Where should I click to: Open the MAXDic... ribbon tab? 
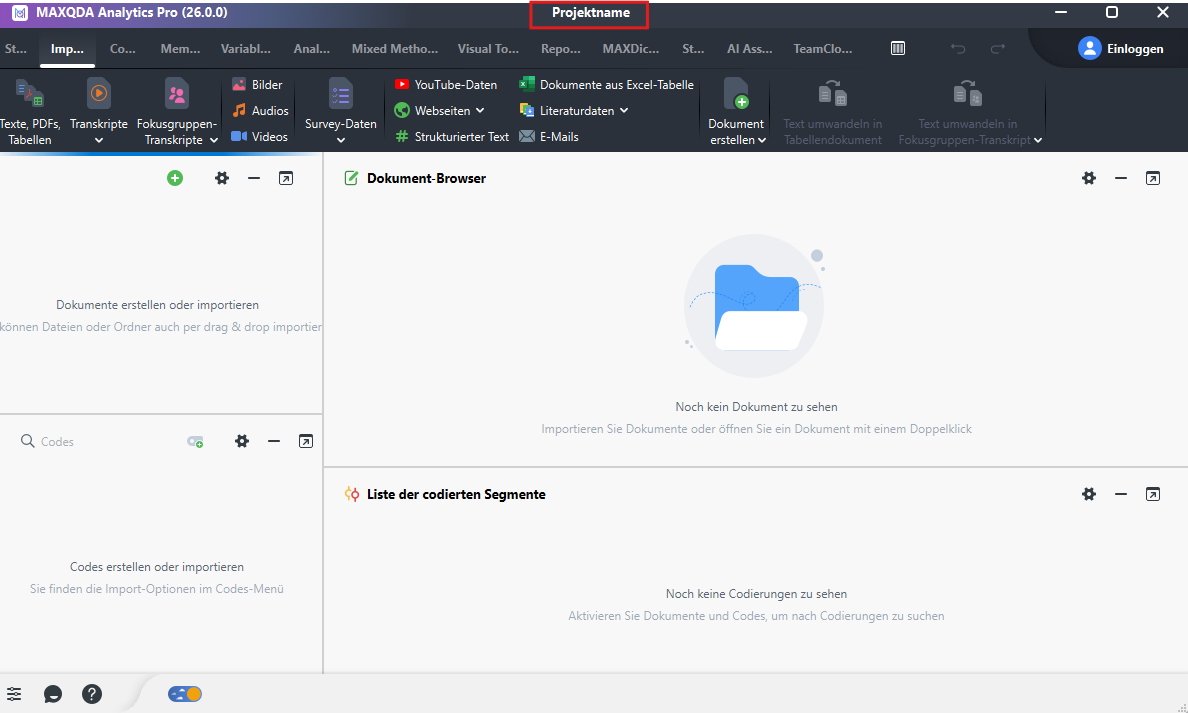(630, 48)
